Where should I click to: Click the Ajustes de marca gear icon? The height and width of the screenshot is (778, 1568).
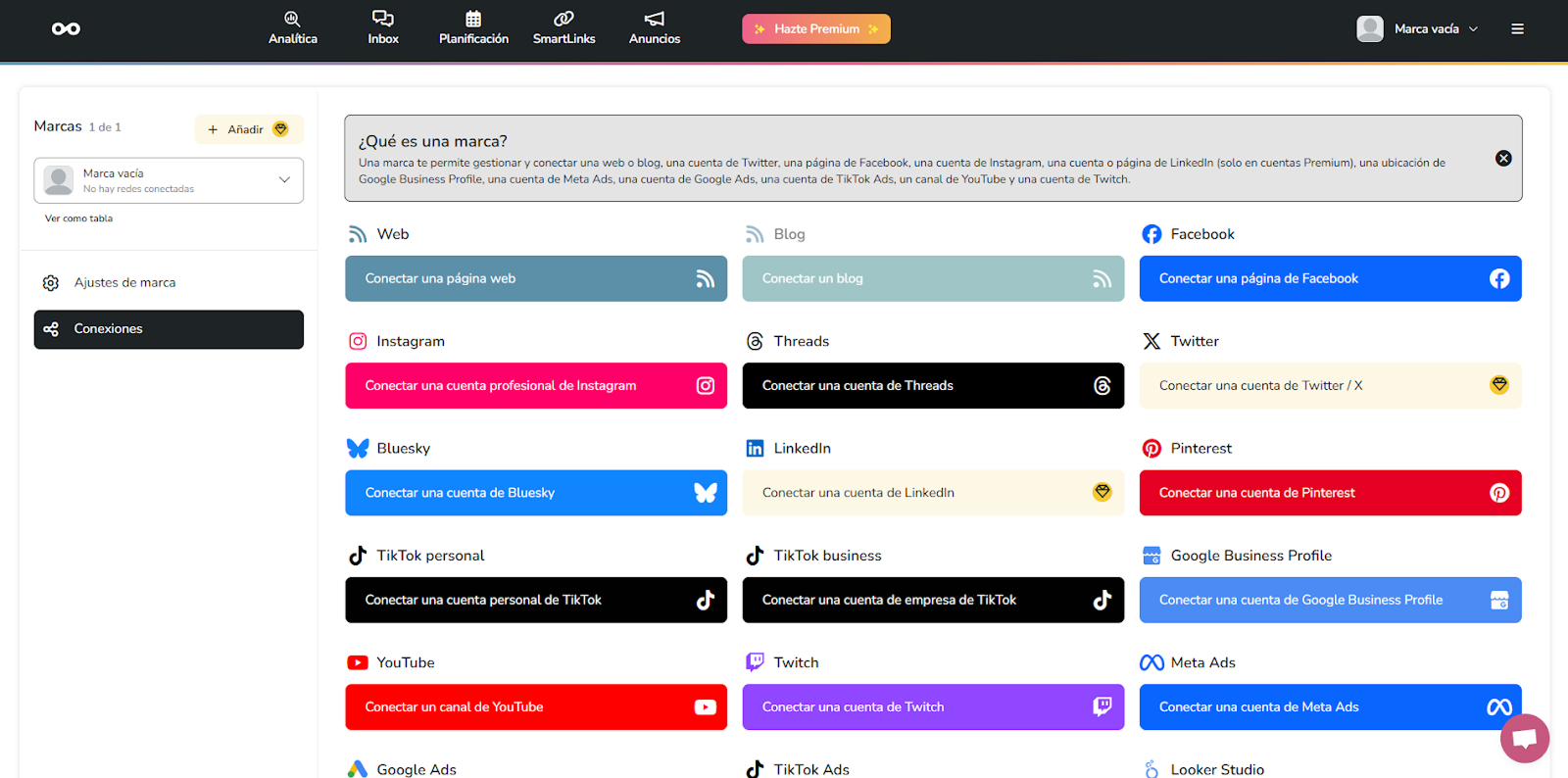(x=51, y=283)
